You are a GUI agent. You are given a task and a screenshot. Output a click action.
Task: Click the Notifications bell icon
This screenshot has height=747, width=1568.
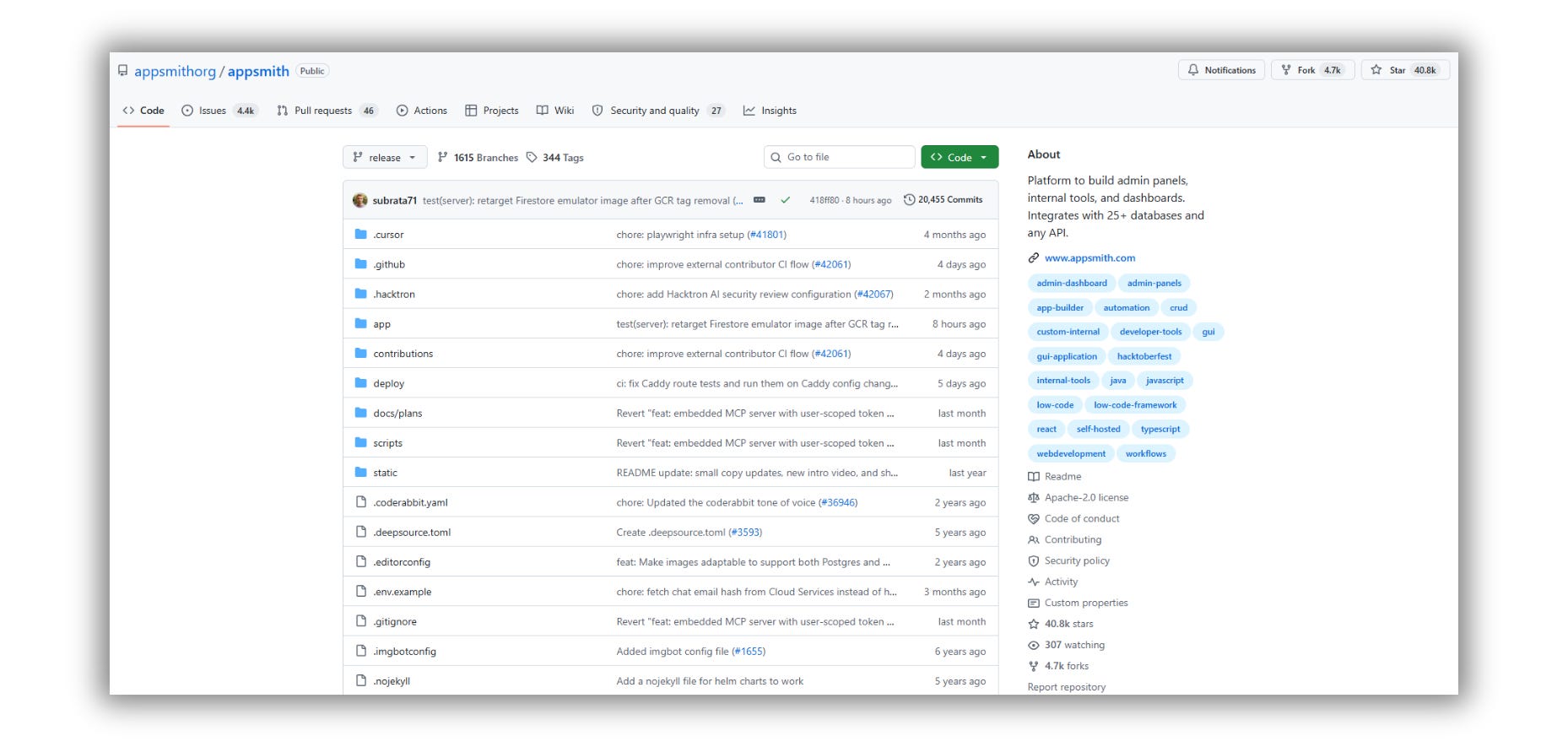[1192, 70]
